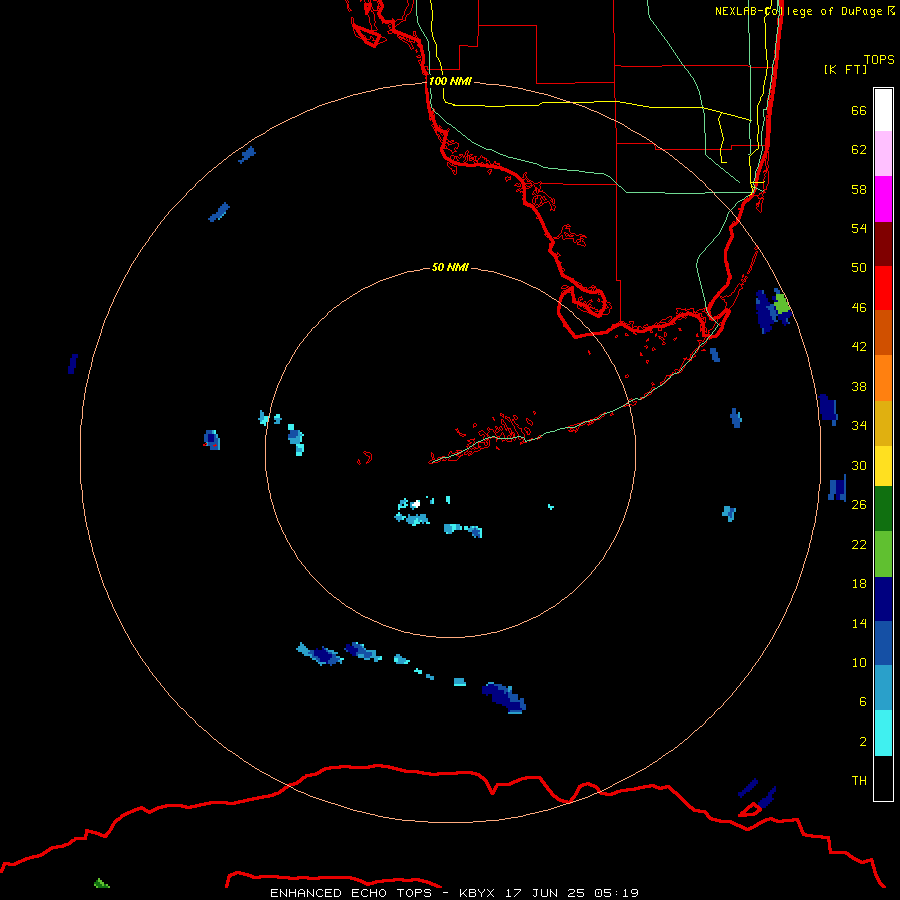The width and height of the screenshot is (900, 900).
Task: Click the '18' legend value
Action: (859, 584)
